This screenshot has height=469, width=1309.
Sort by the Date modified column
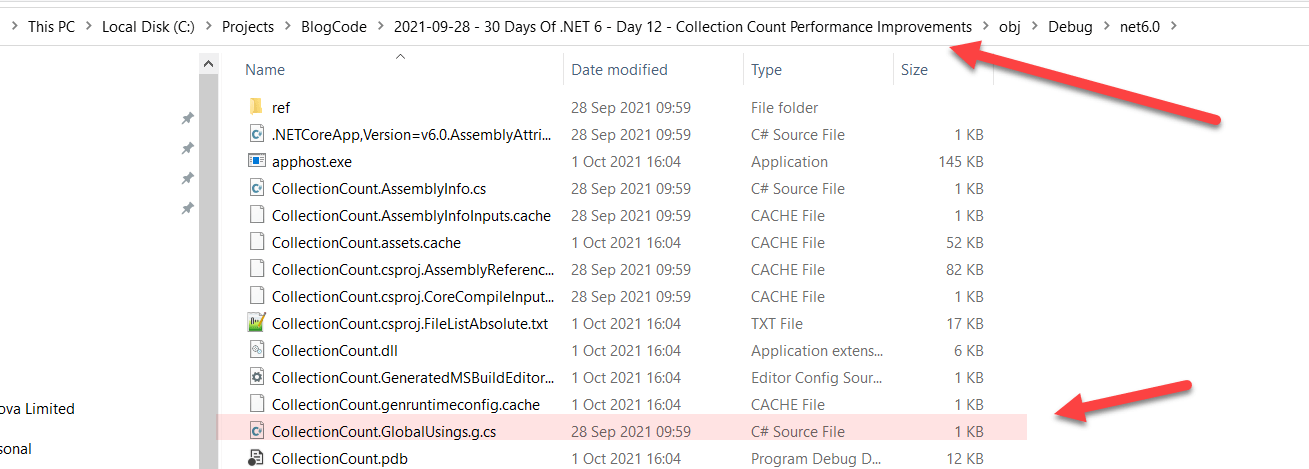(619, 70)
